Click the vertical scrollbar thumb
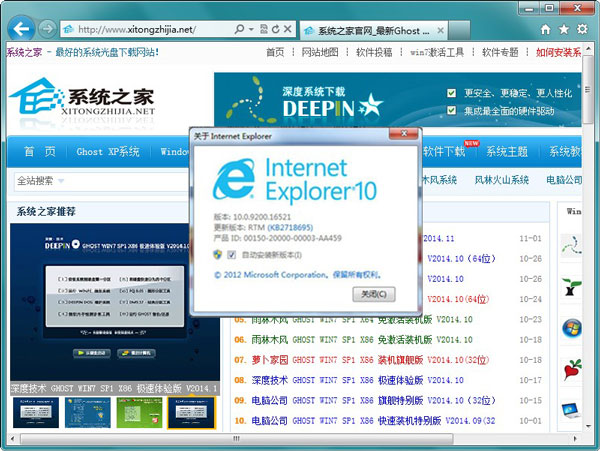Screen dimensions: 600x451 587,90
